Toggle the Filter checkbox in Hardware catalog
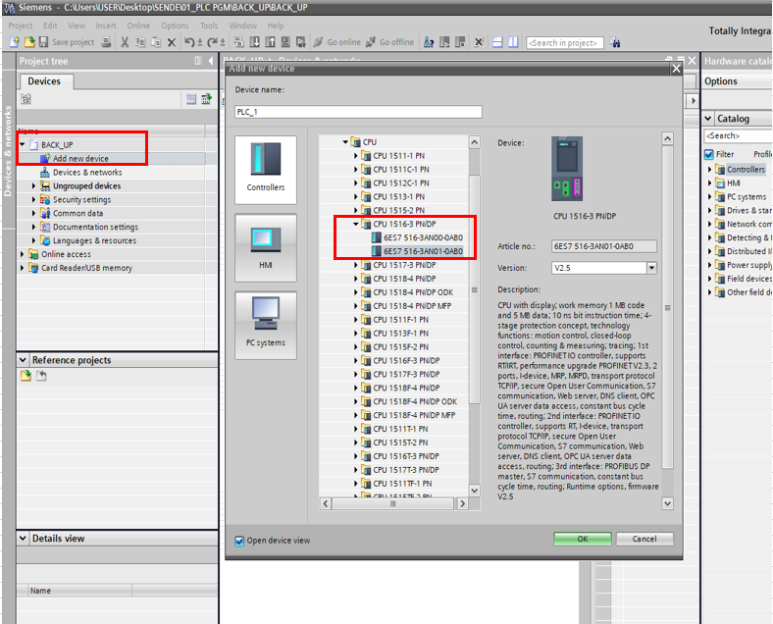Viewport: 773px width, 624px height. [x=709, y=154]
